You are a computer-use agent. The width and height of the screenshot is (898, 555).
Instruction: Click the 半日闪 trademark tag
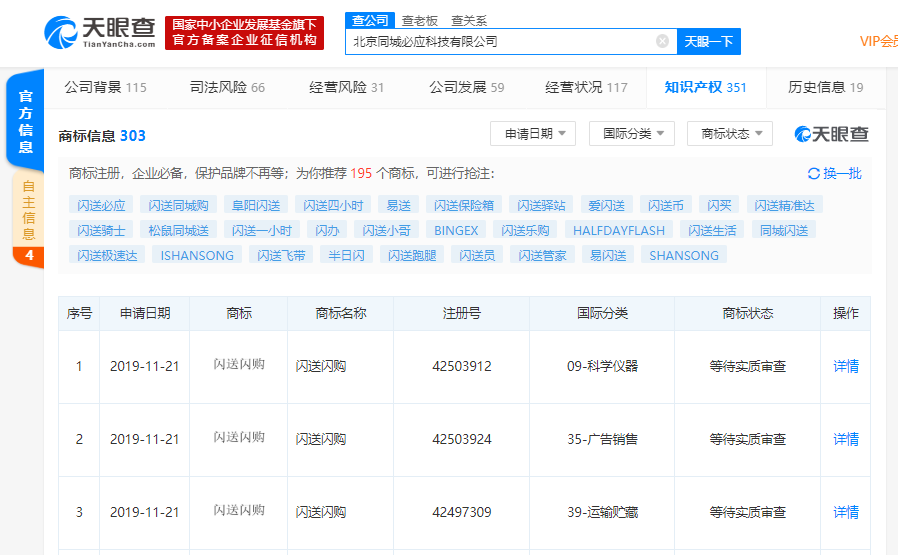pyautogui.click(x=346, y=255)
